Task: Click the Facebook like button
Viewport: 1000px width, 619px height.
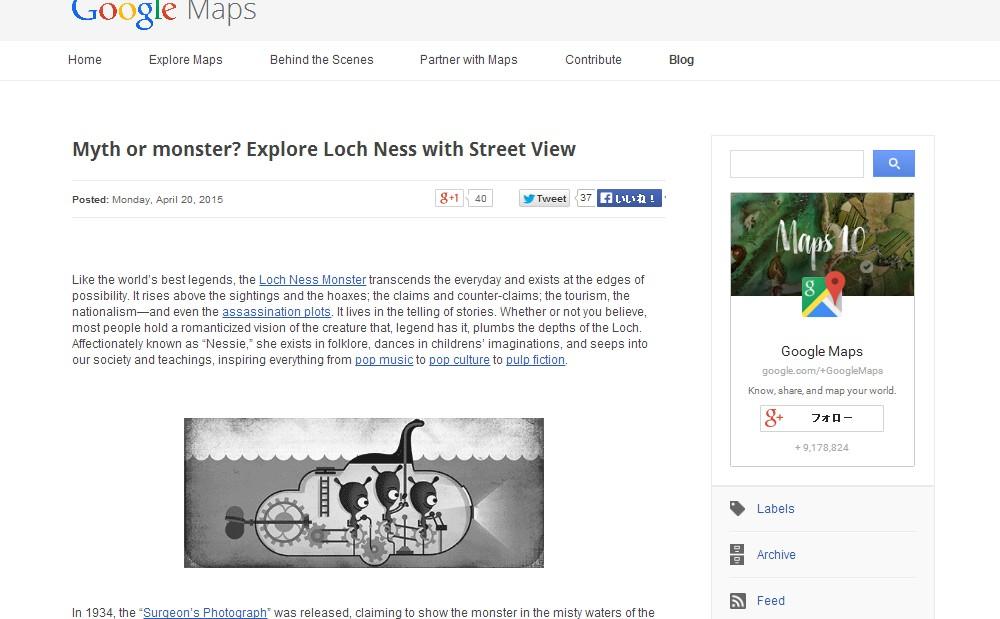Action: point(629,198)
